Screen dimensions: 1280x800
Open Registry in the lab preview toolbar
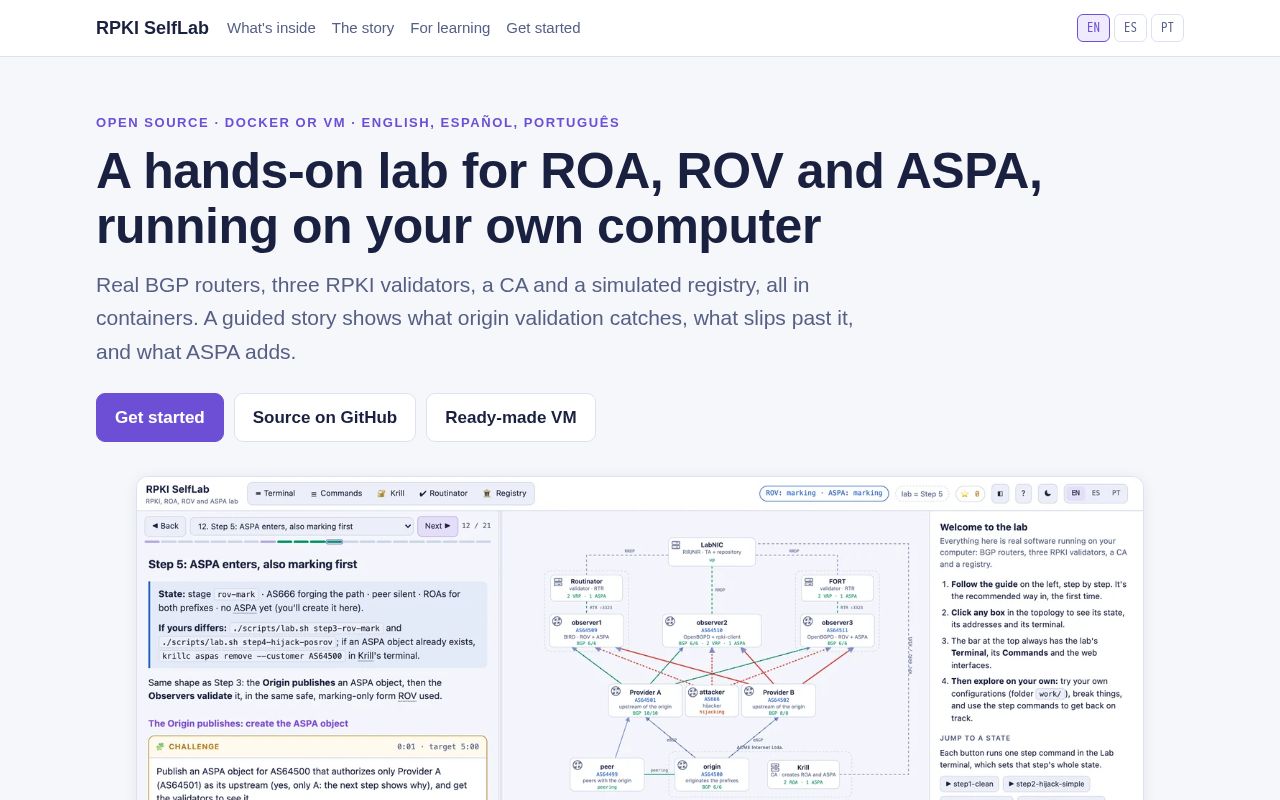pyautogui.click(x=505, y=493)
